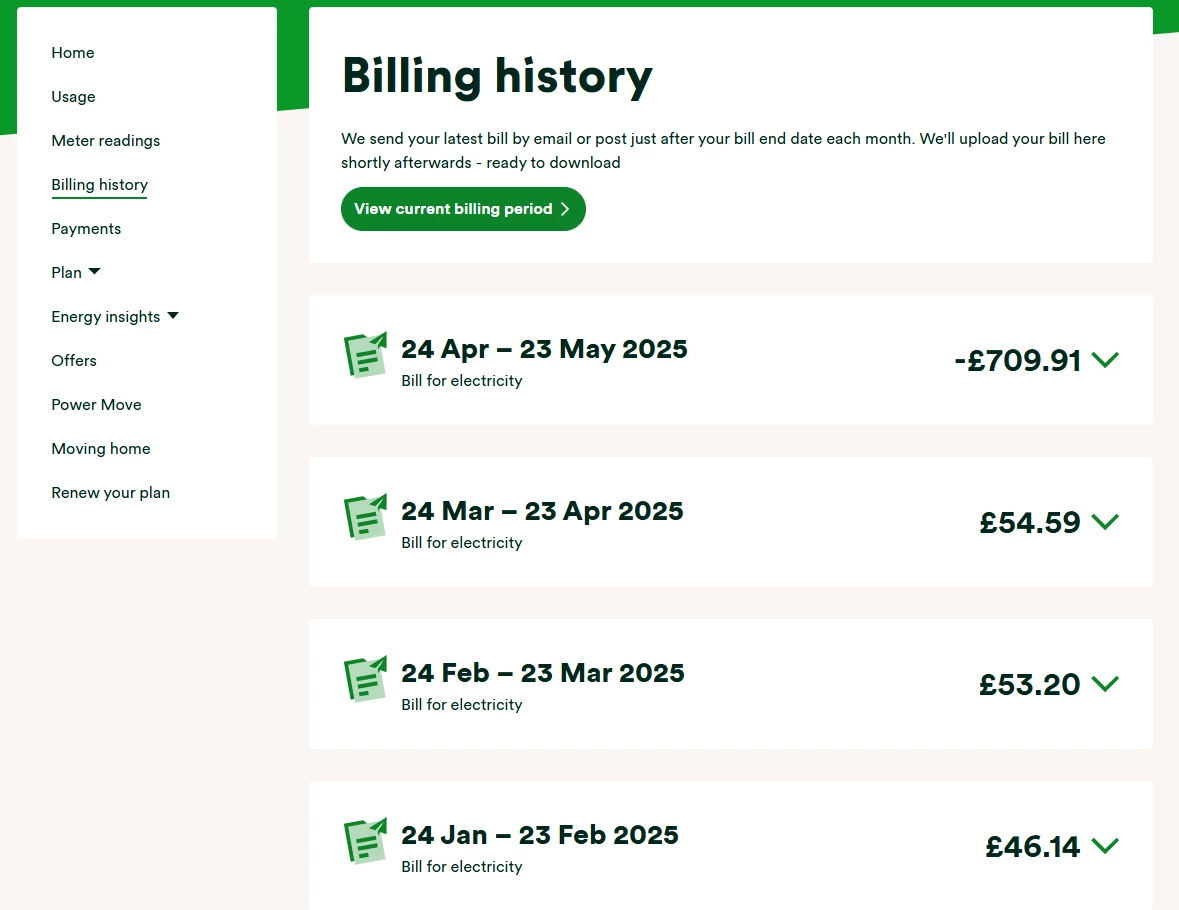Screen dimensions: 1179x910
Task: Go to Moving home page
Action: [100, 449]
